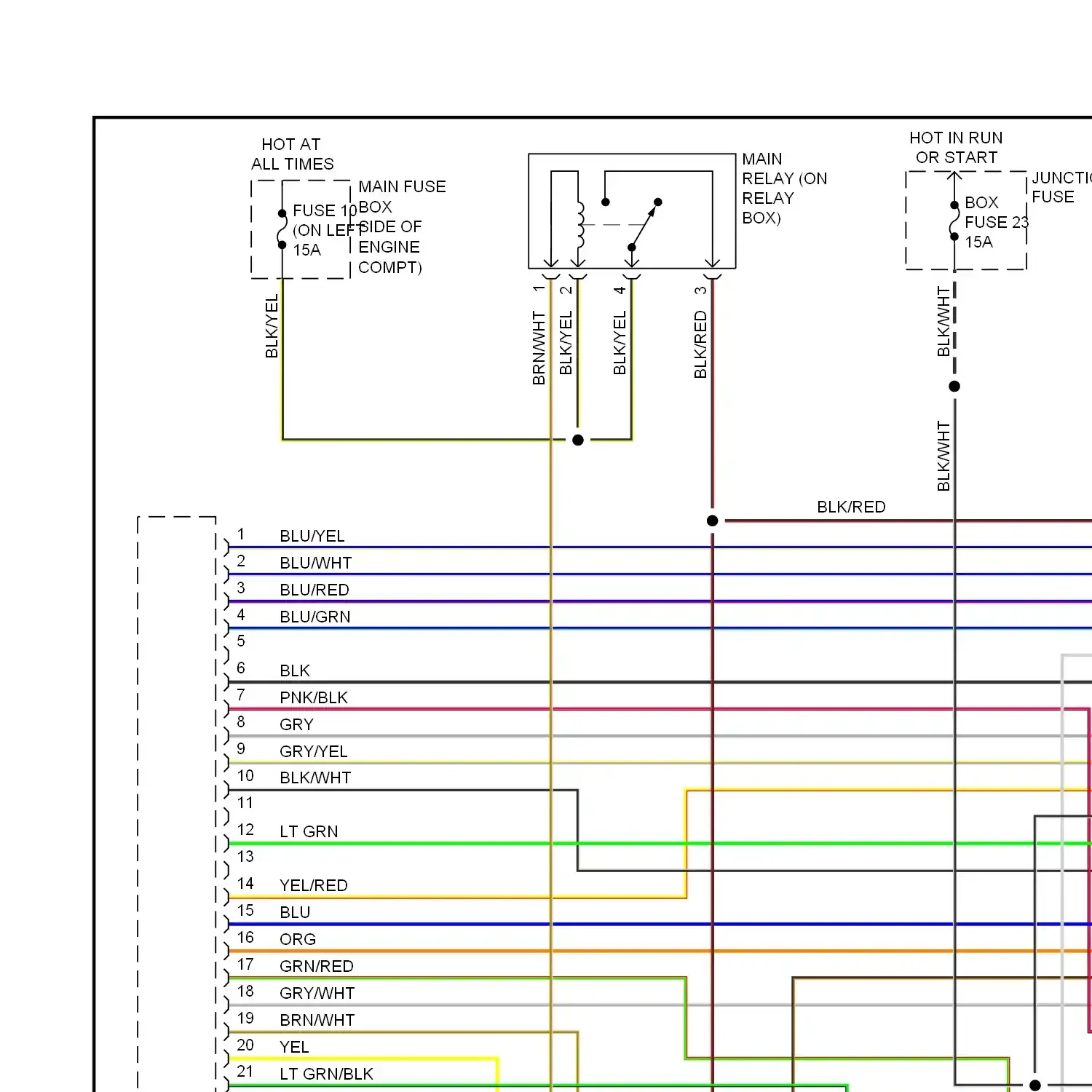This screenshot has height=1092, width=1092.
Task: Select the BLU/YEL label at pin 1
Action: click(x=312, y=536)
